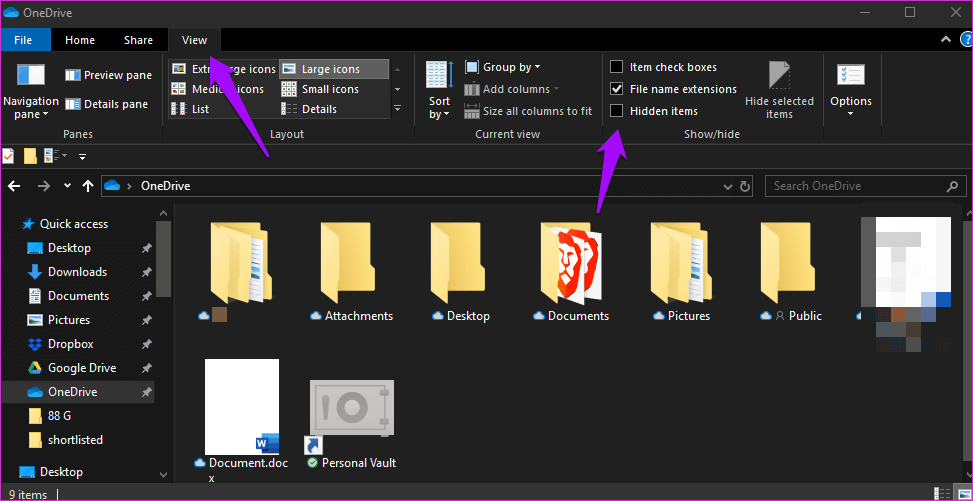The width and height of the screenshot is (973, 501).
Task: Go forward with the Forward arrow
Action: (x=43, y=186)
